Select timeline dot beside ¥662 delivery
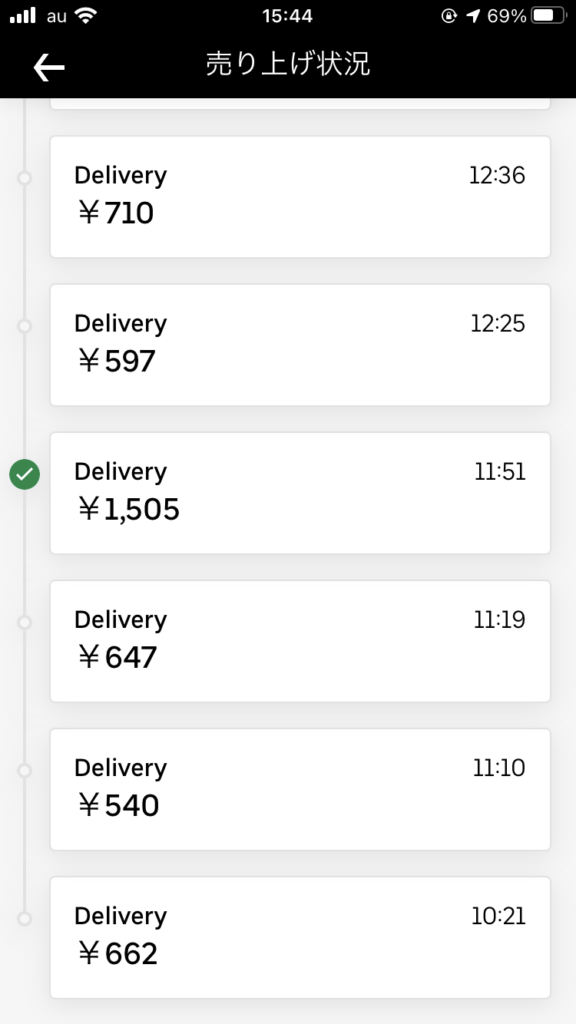 pos(25,919)
